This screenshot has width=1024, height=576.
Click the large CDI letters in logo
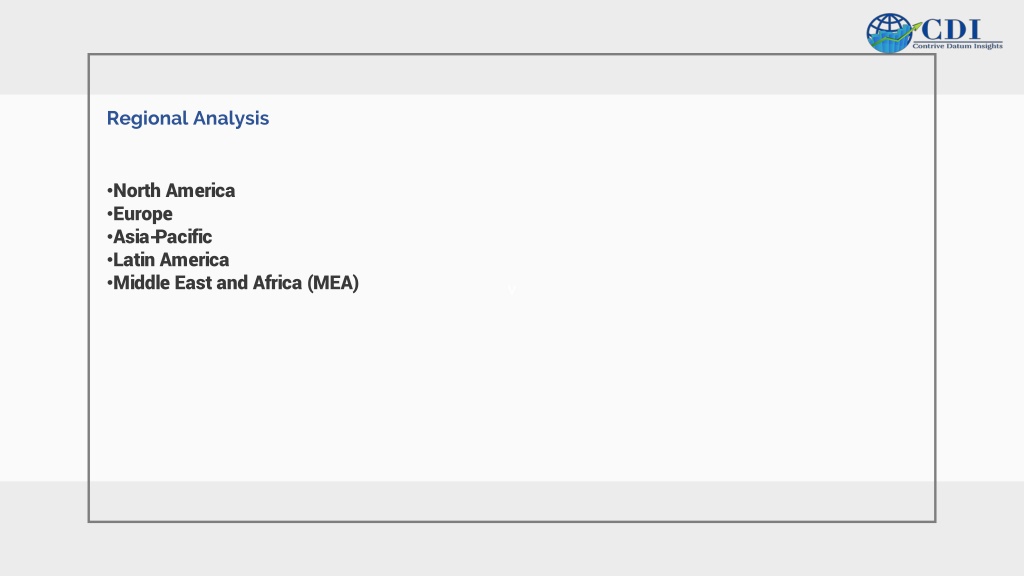click(952, 29)
